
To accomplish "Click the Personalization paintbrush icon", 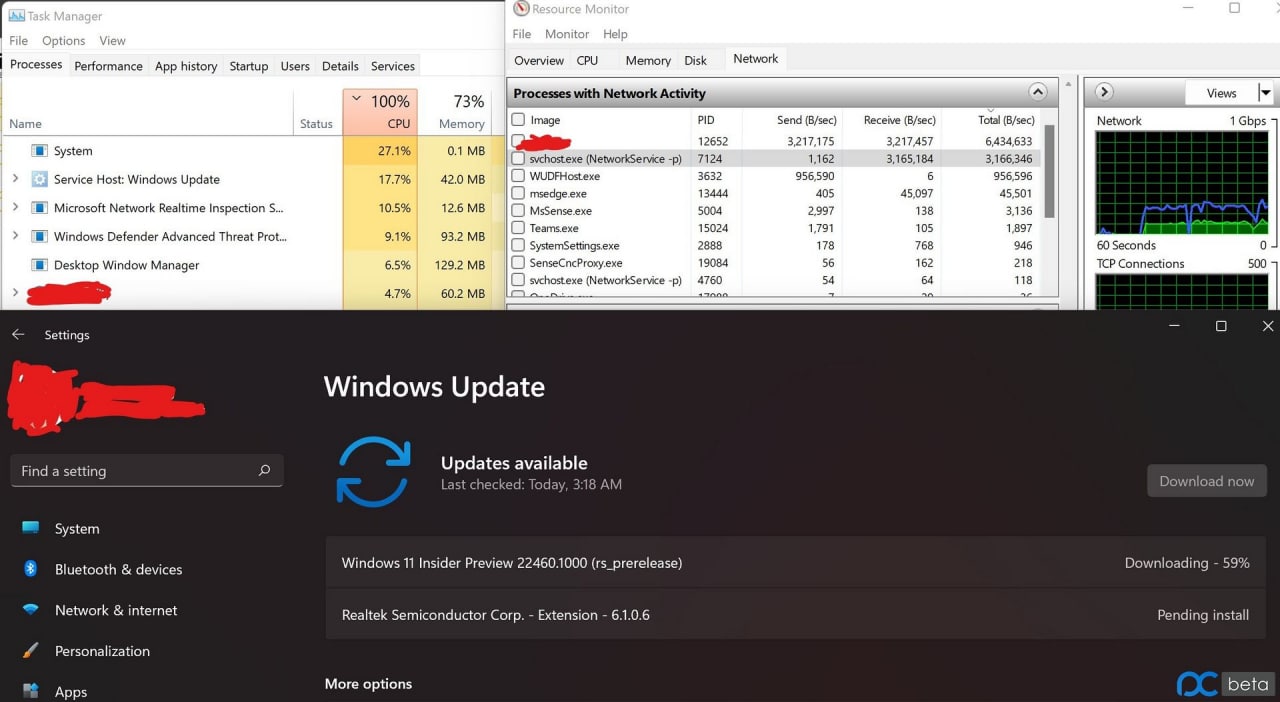I will (x=31, y=651).
